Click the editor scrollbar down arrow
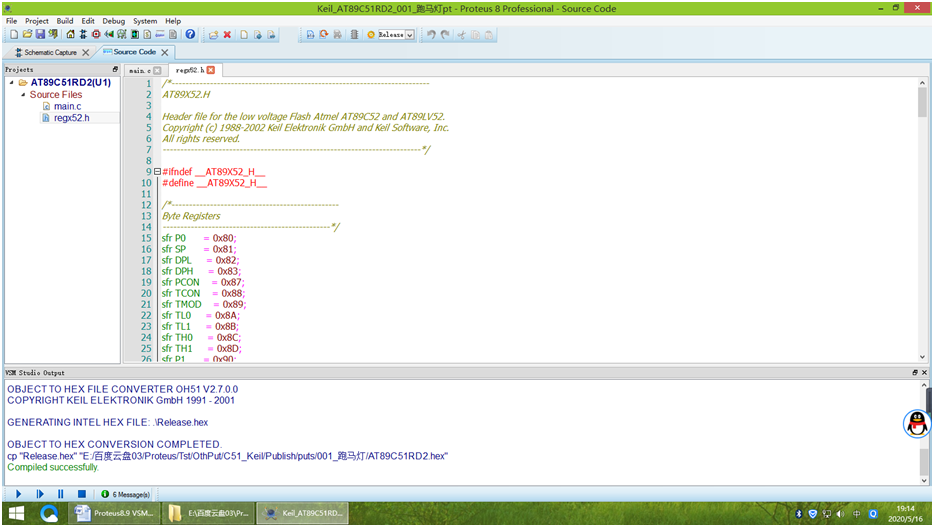This screenshot has height=527, width=934. [x=922, y=357]
